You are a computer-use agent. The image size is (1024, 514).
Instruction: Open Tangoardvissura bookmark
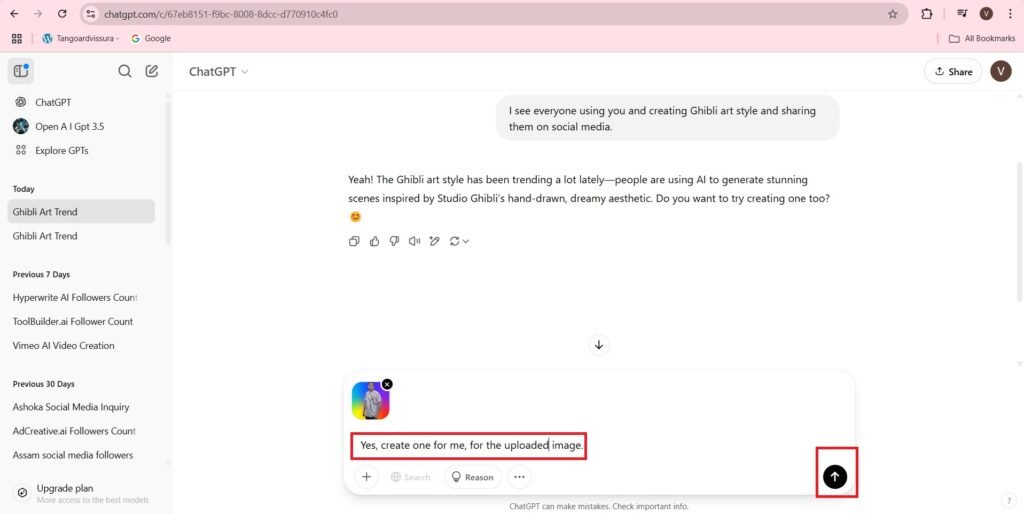click(x=80, y=39)
